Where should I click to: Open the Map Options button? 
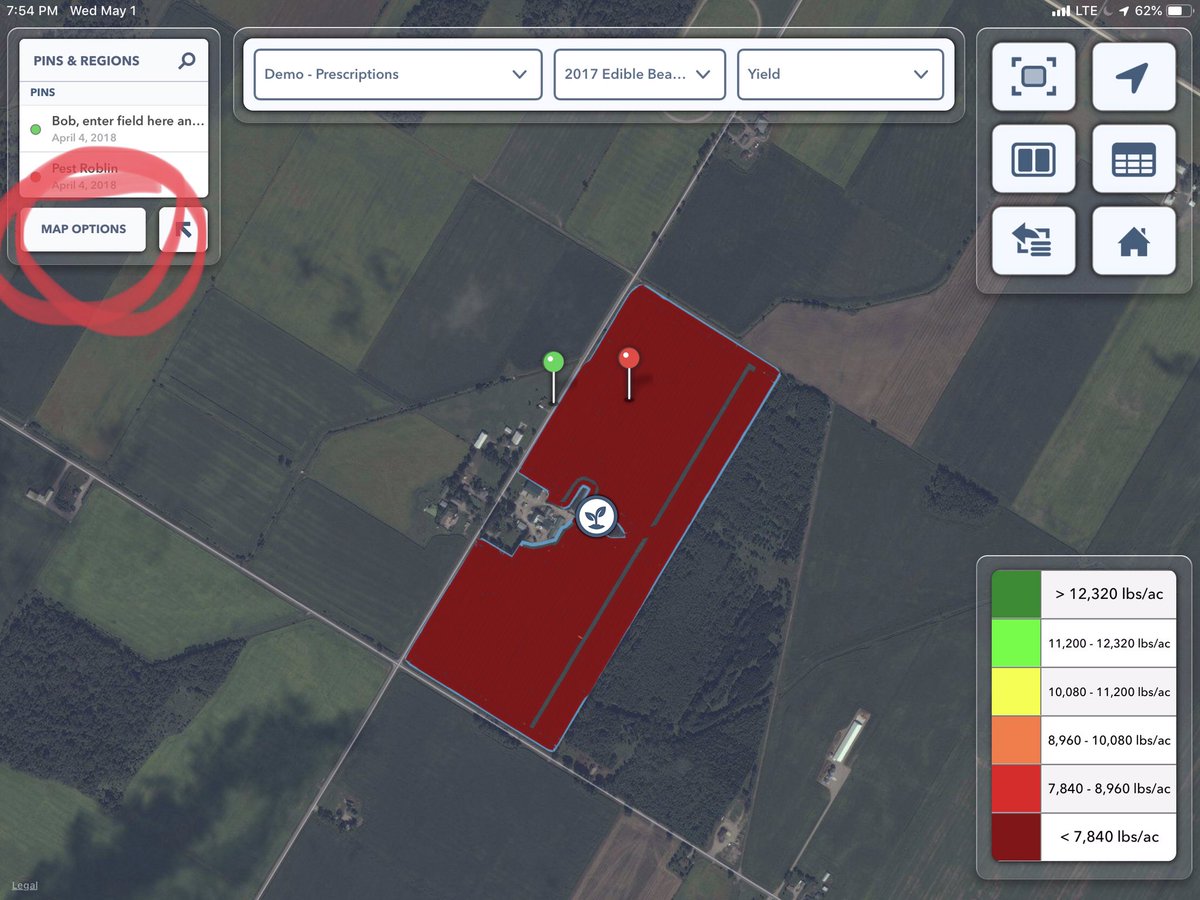[84, 229]
